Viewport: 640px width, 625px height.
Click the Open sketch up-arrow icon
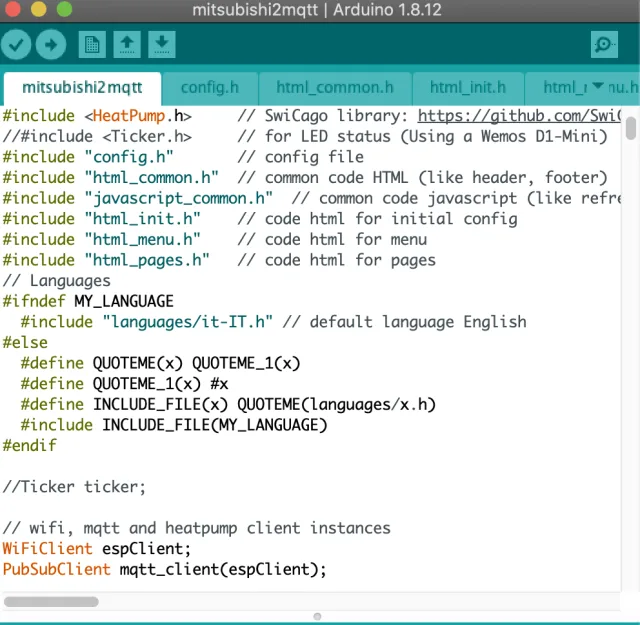tap(127, 44)
